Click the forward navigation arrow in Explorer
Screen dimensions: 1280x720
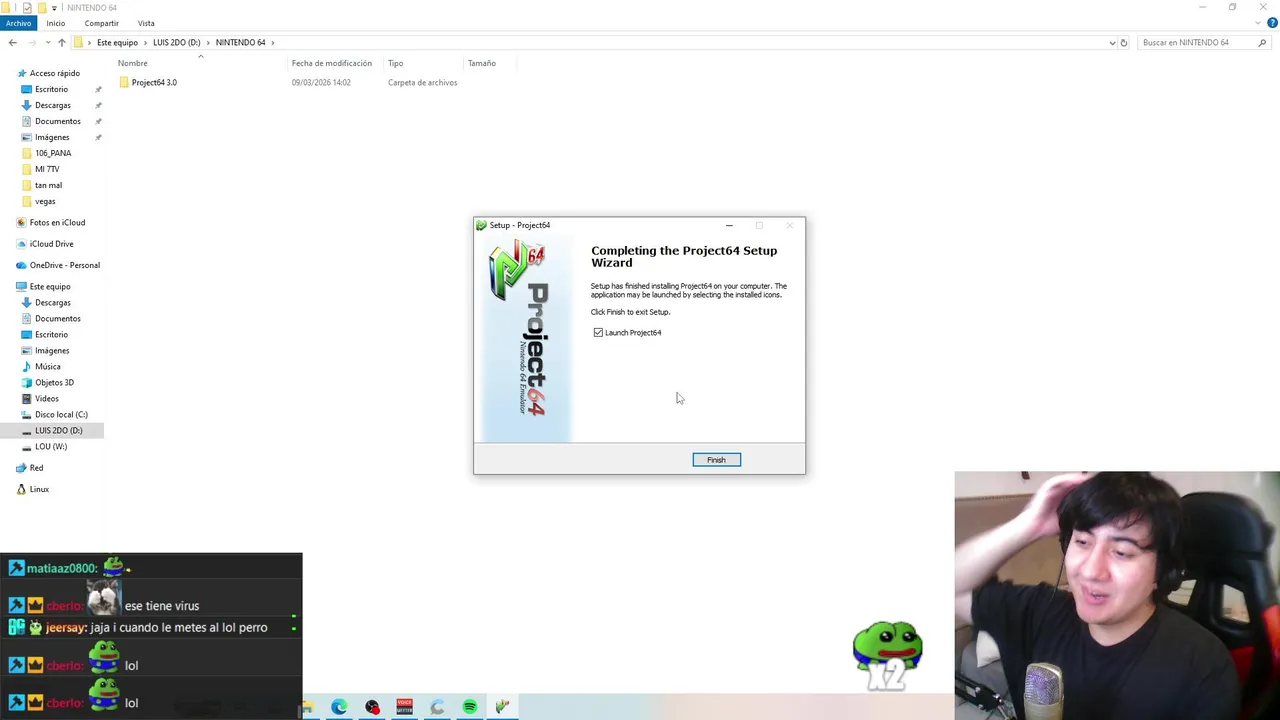point(33,43)
